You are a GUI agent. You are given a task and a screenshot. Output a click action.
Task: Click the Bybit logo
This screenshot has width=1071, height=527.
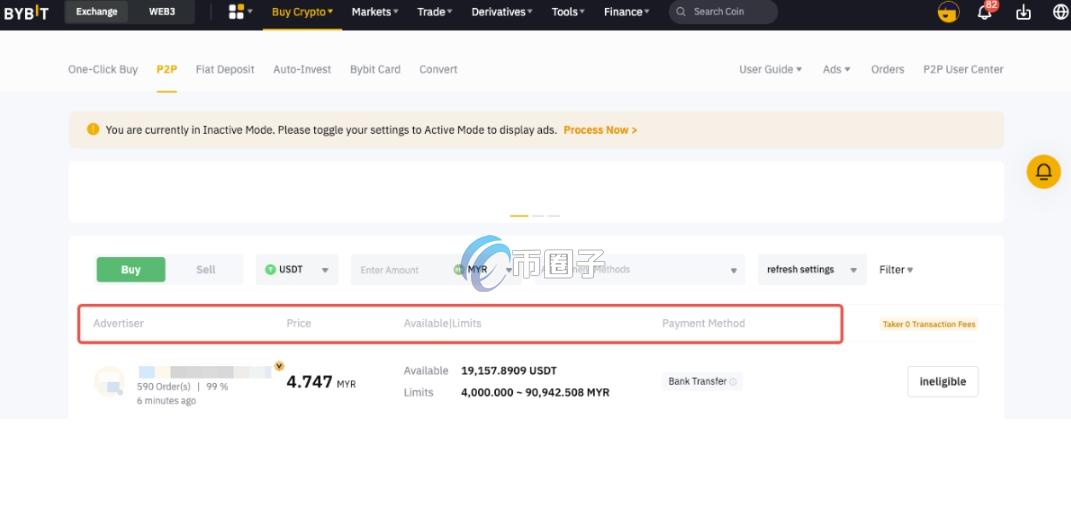(26, 12)
